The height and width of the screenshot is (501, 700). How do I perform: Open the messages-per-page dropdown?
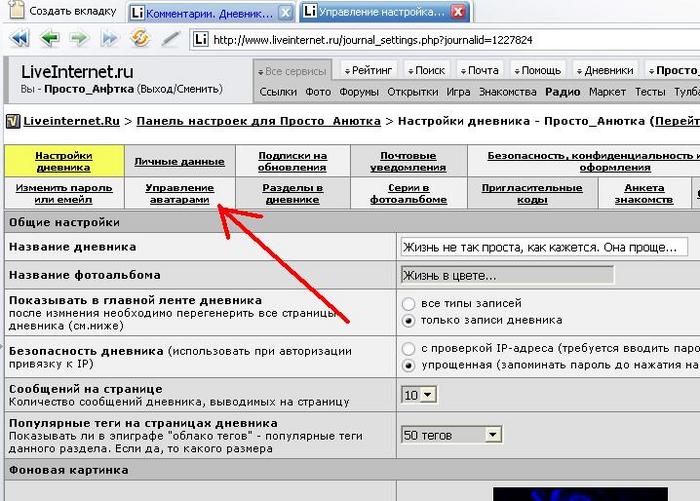(x=419, y=395)
